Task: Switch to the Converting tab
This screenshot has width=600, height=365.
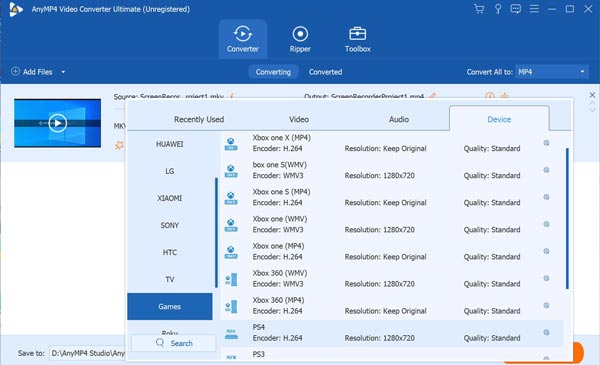Action: click(x=273, y=72)
